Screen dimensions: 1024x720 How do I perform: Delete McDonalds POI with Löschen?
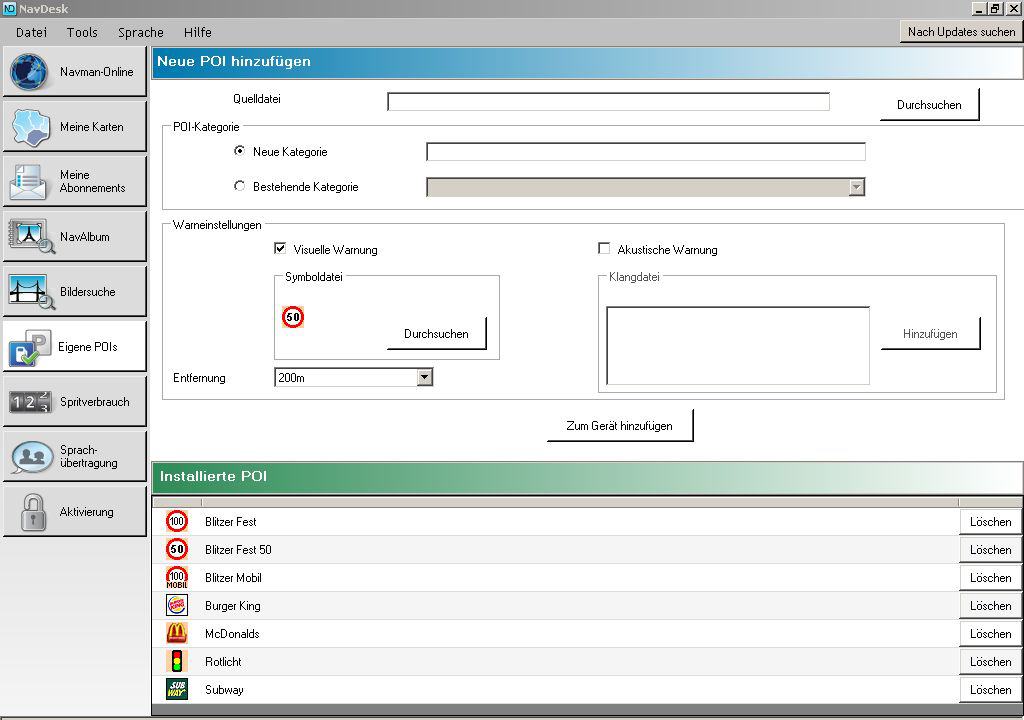tap(990, 634)
